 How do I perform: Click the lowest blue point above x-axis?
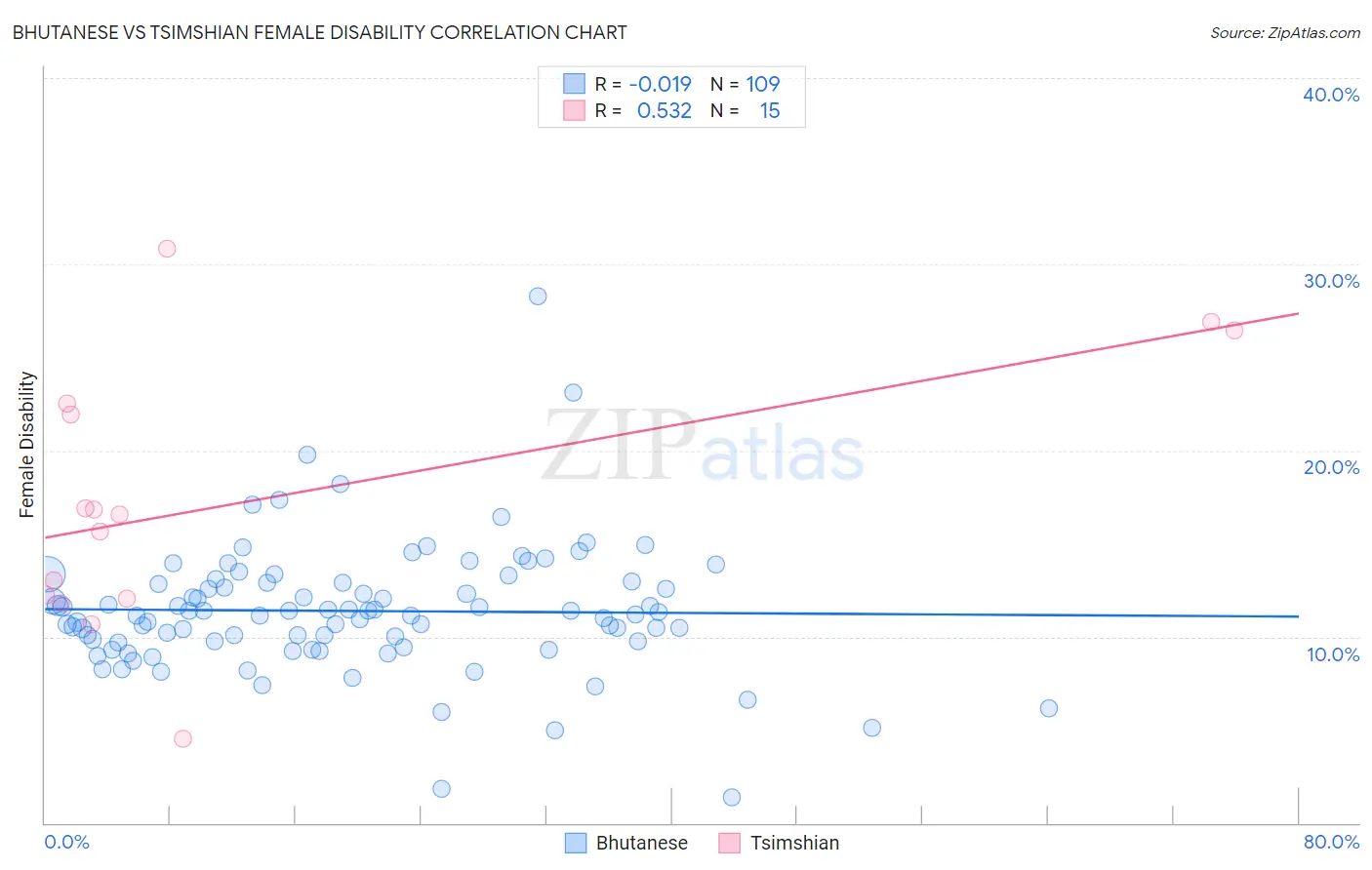(x=732, y=797)
